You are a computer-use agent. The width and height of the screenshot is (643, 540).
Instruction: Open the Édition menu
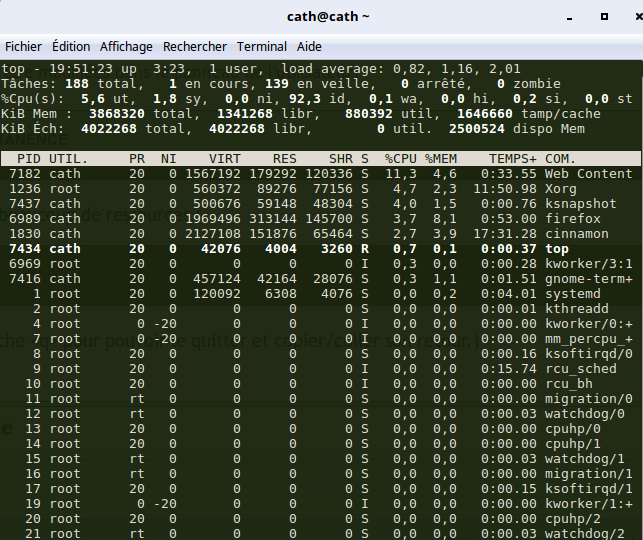(71, 47)
